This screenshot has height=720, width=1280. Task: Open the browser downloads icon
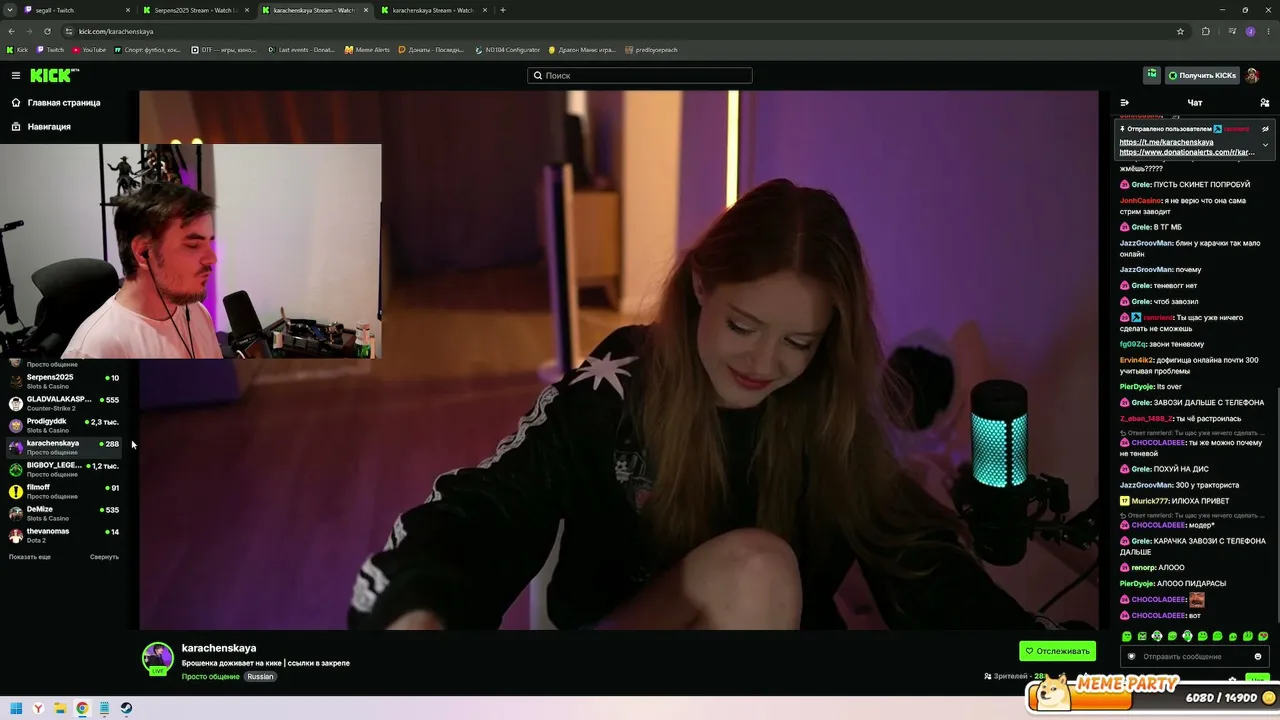(x=1231, y=31)
